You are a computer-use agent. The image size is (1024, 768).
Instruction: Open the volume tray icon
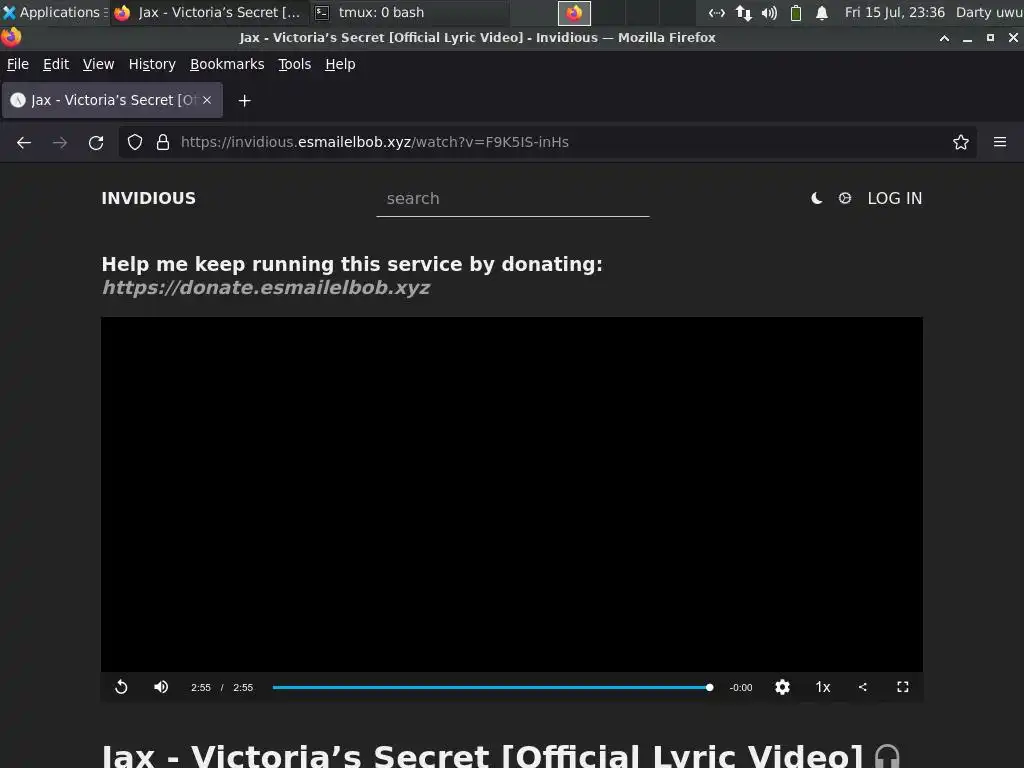[x=769, y=12]
